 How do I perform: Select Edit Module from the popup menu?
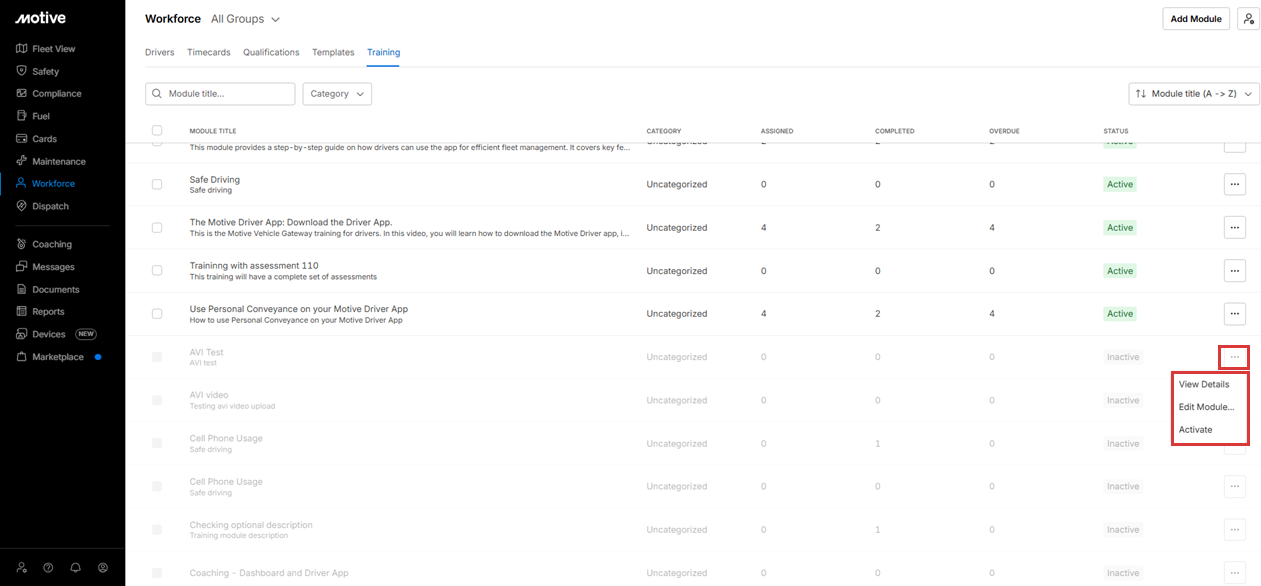[1206, 407]
